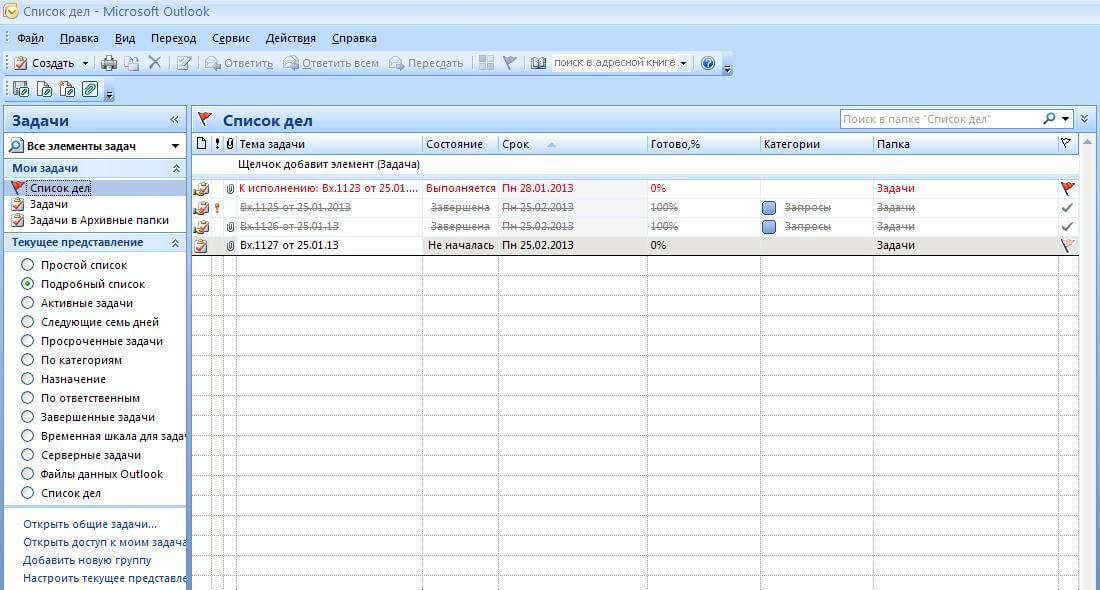Choose the Просроченные задачи view
The width and height of the screenshot is (1100, 590).
28,341
